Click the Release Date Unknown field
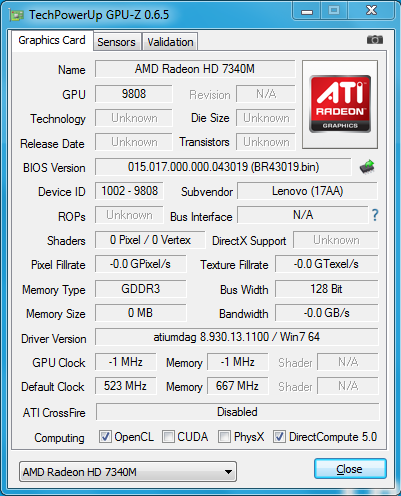 pyautogui.click(x=134, y=142)
